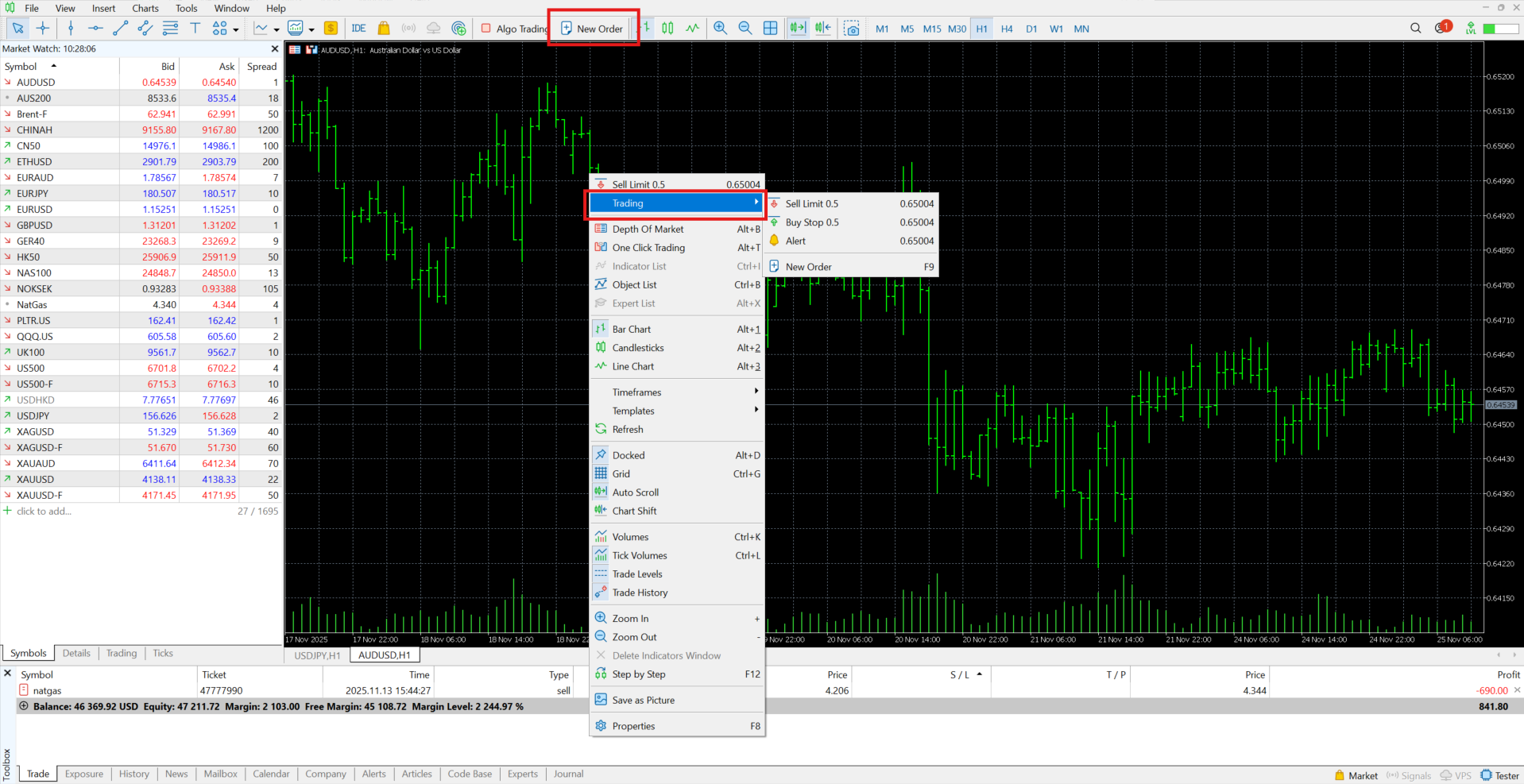The image size is (1524, 784).
Task: Select the XAUUSD row in Market Watch
Action: (x=36, y=479)
